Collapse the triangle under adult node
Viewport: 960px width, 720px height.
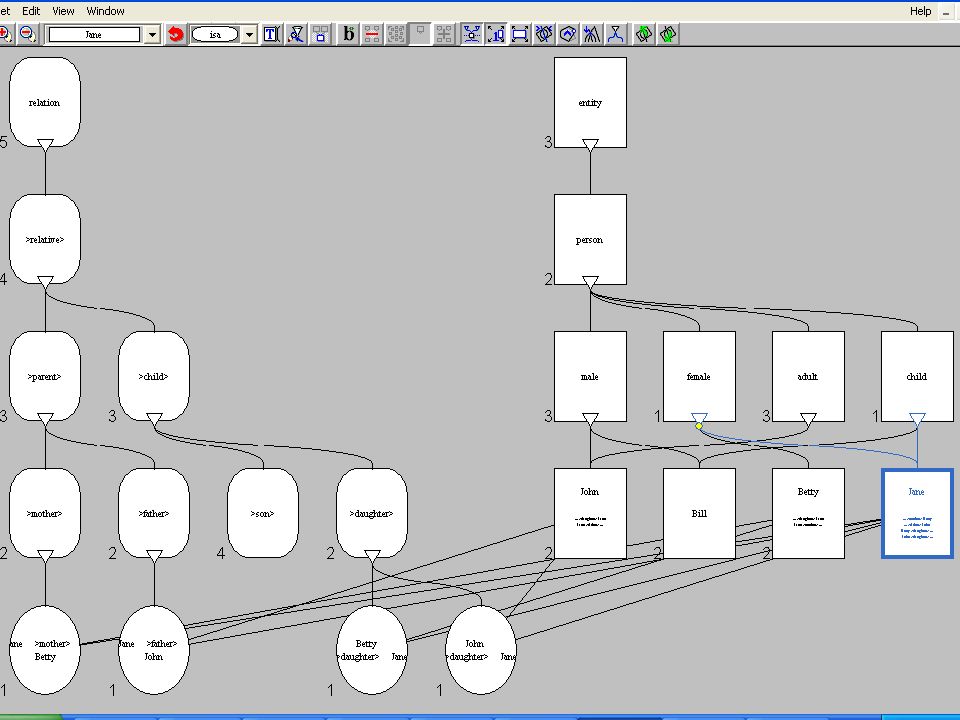(808, 419)
